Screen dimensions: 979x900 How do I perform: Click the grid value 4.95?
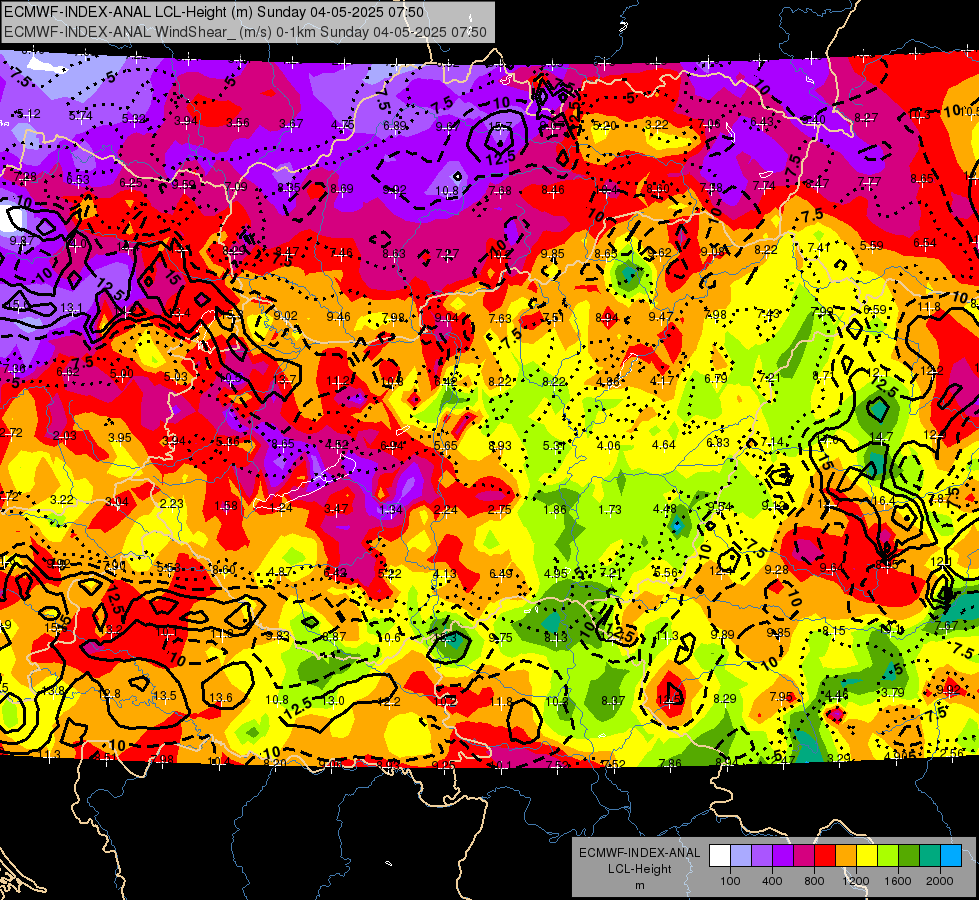[556, 573]
